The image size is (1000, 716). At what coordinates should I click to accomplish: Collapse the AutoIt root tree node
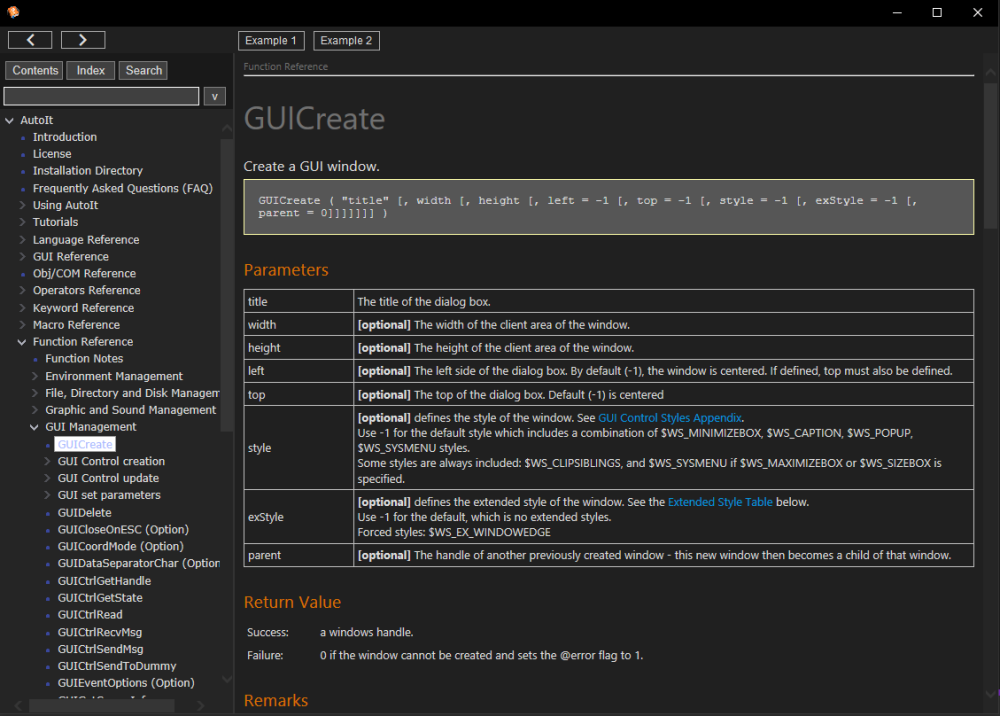point(10,120)
